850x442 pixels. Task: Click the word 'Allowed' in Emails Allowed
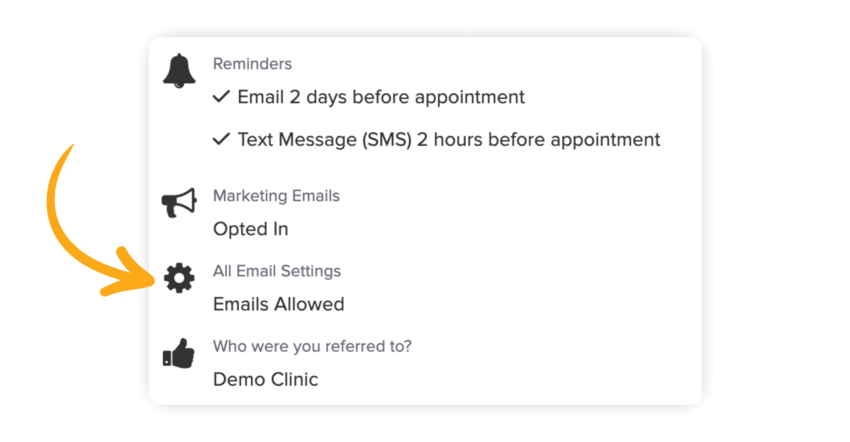pyautogui.click(x=310, y=304)
